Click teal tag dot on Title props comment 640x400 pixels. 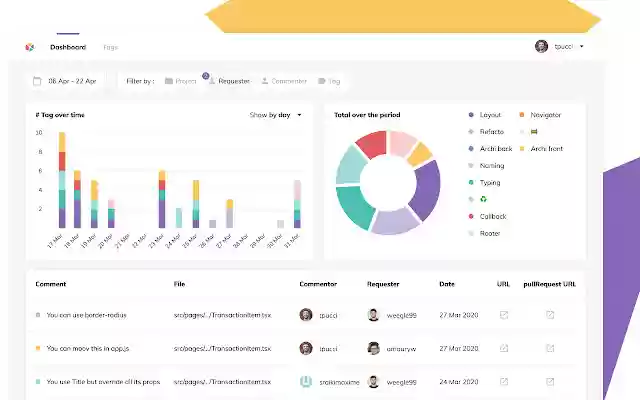(38, 382)
